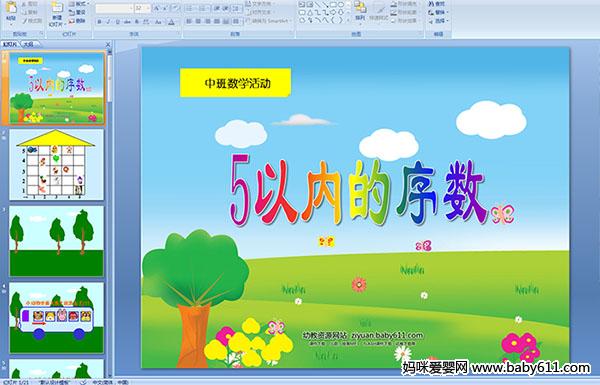
Task: Open the font name dropdown arrow
Action: pos(131,8)
